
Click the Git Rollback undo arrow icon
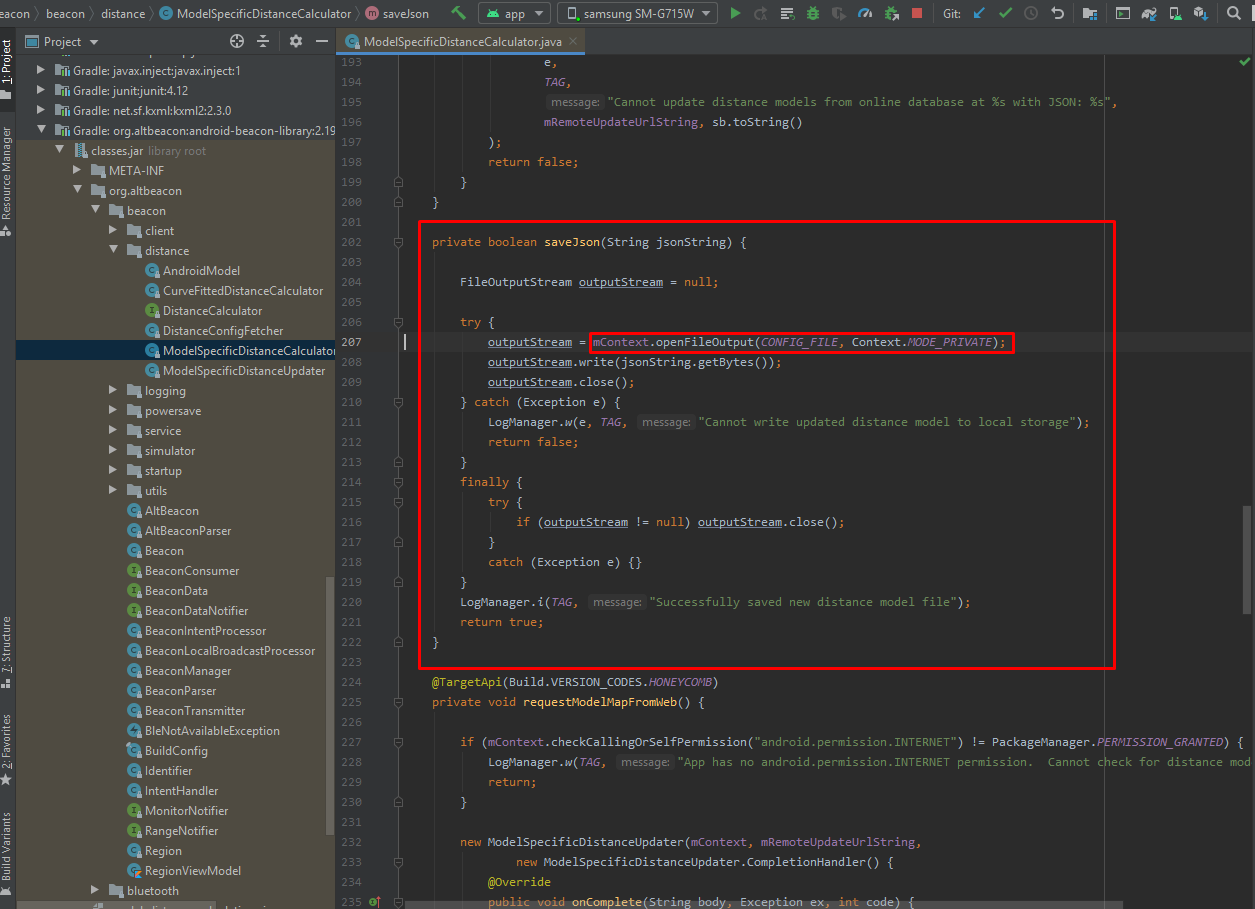coord(1058,14)
